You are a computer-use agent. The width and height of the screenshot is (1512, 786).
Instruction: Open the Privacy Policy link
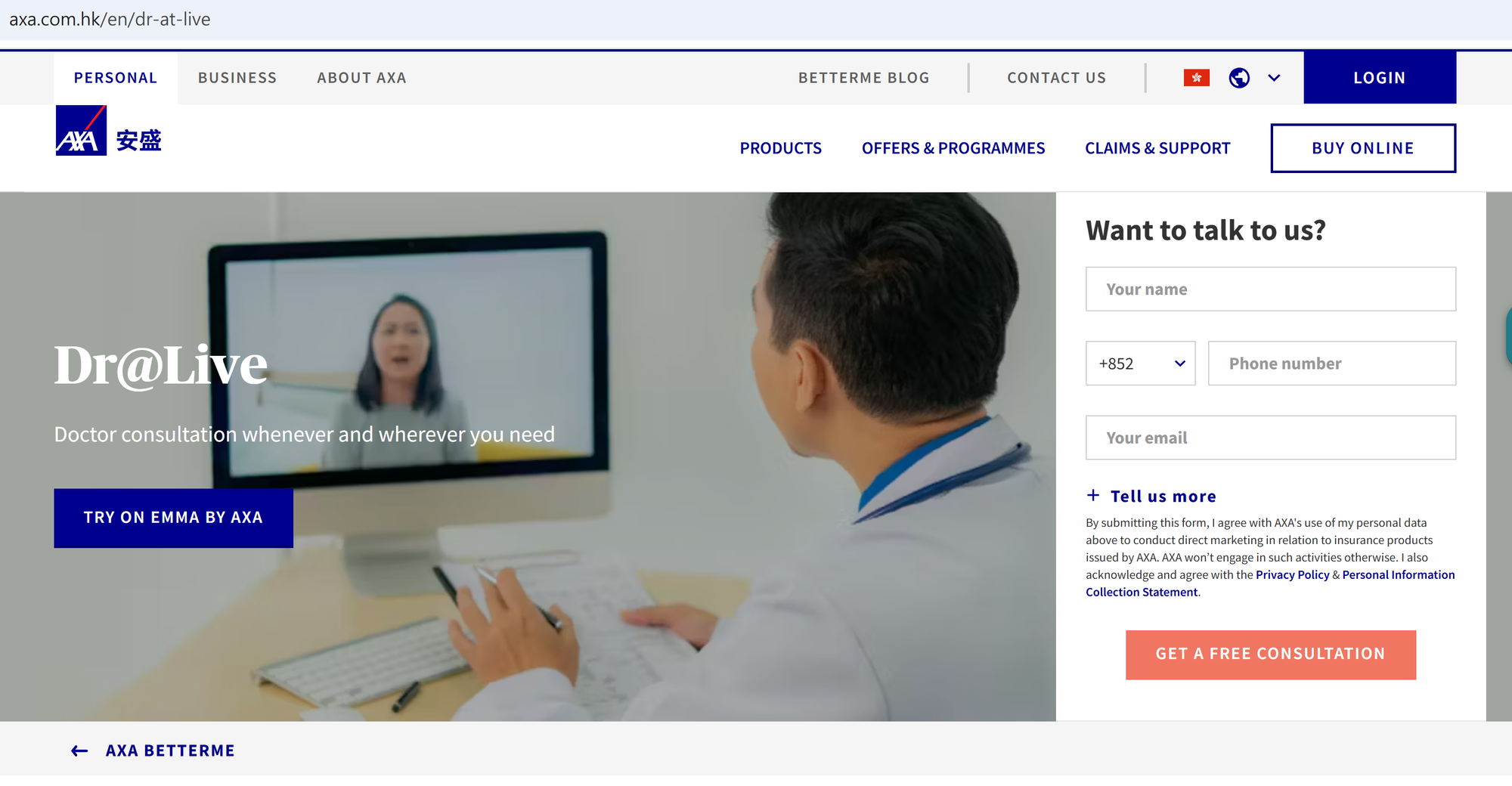pos(1292,575)
